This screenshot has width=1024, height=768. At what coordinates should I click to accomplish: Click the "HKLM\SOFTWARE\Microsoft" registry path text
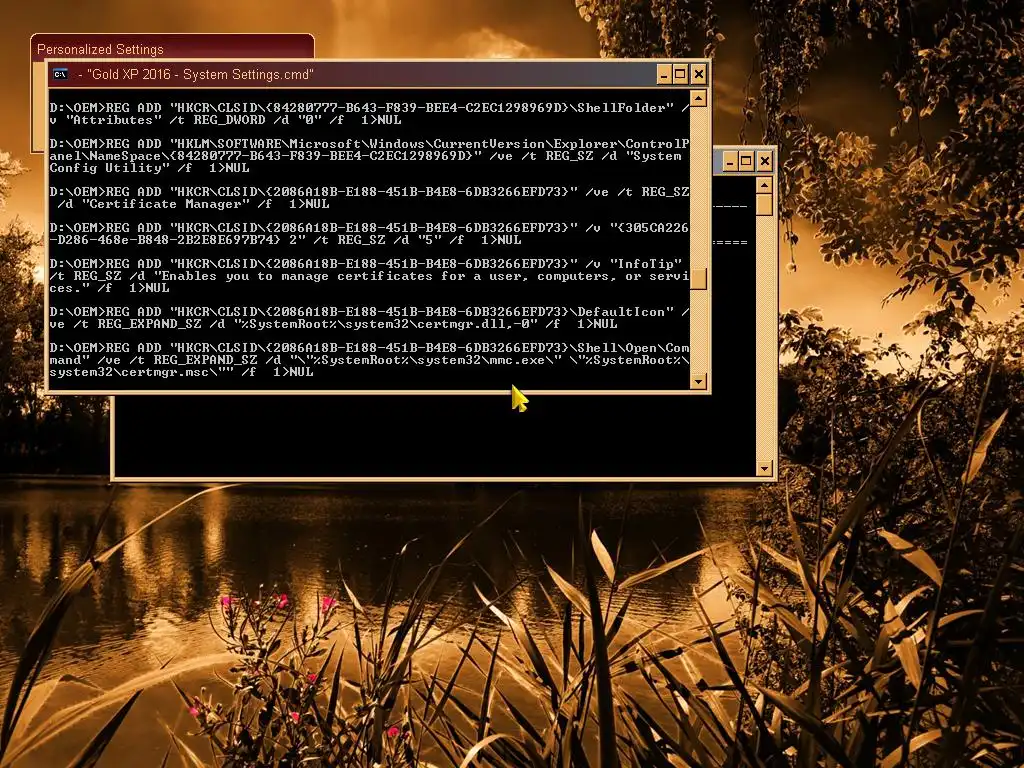pyautogui.click(x=269, y=144)
